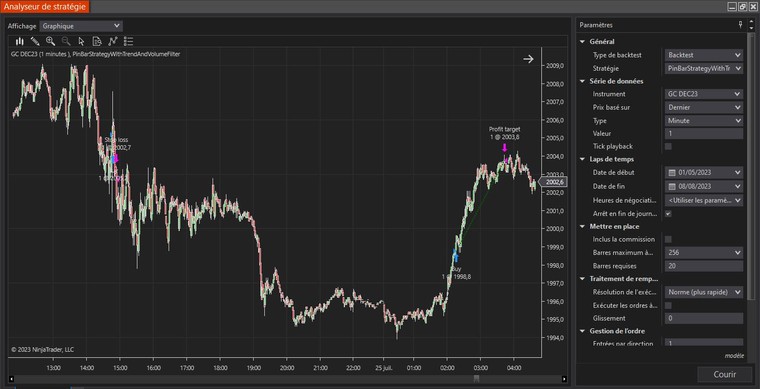This screenshot has width=760, height=389.
Task: Click the zoom in magnifier icon
Action: click(x=50, y=41)
